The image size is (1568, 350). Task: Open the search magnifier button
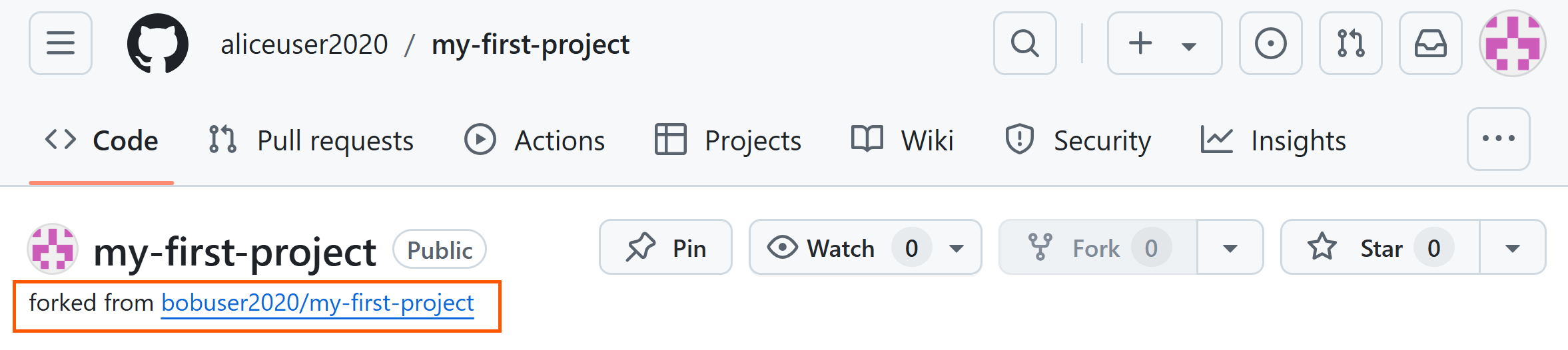[x=1024, y=44]
